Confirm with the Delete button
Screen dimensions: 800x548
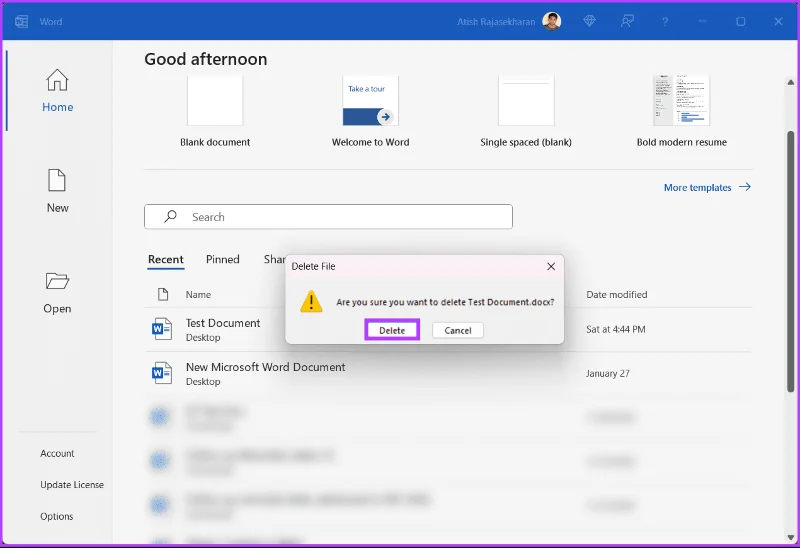tap(392, 330)
